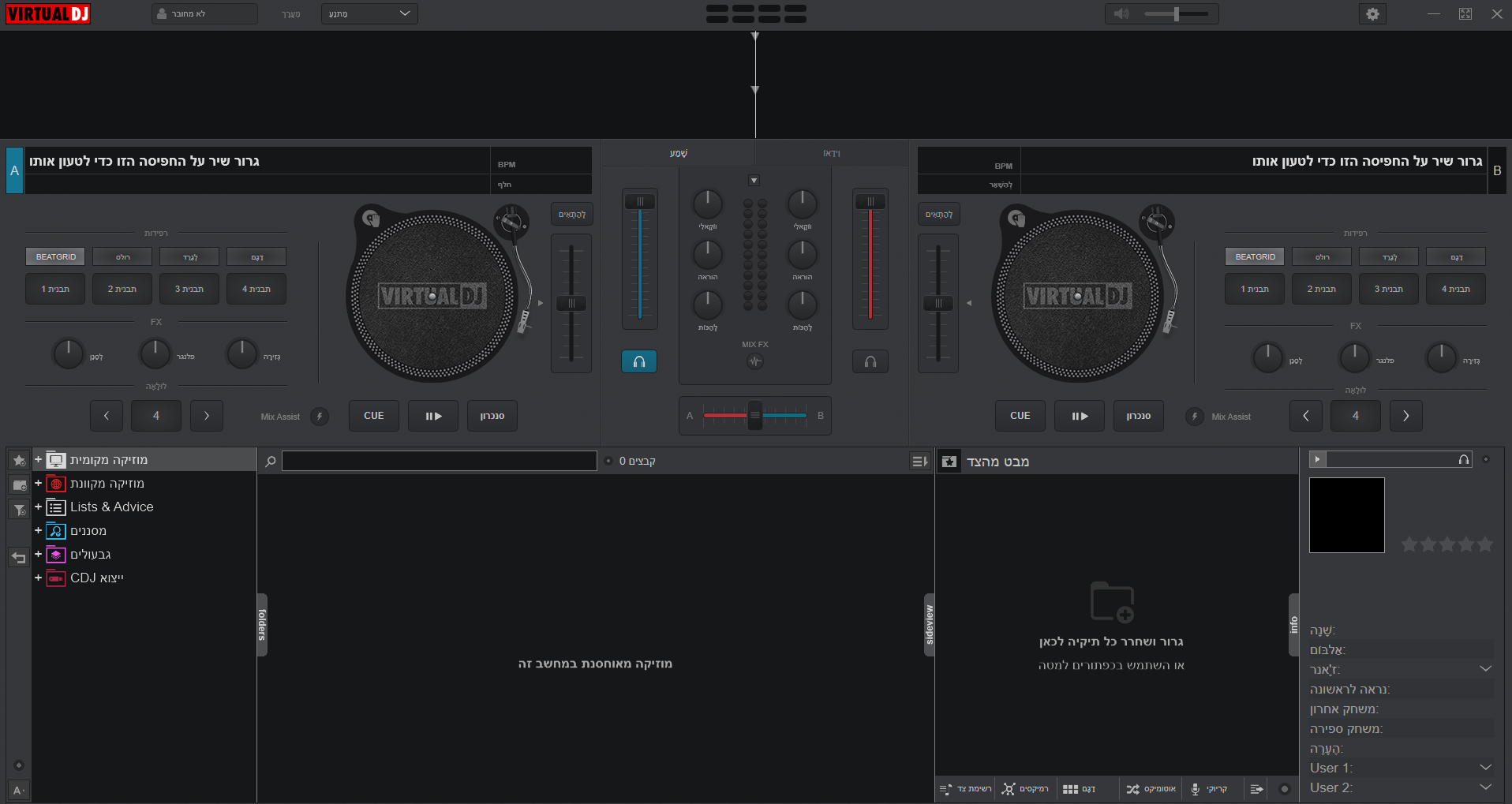Click the filter folder funnel icon in browser sidebar
Image resolution: width=1512 pixels, height=804 pixels.
[x=19, y=510]
